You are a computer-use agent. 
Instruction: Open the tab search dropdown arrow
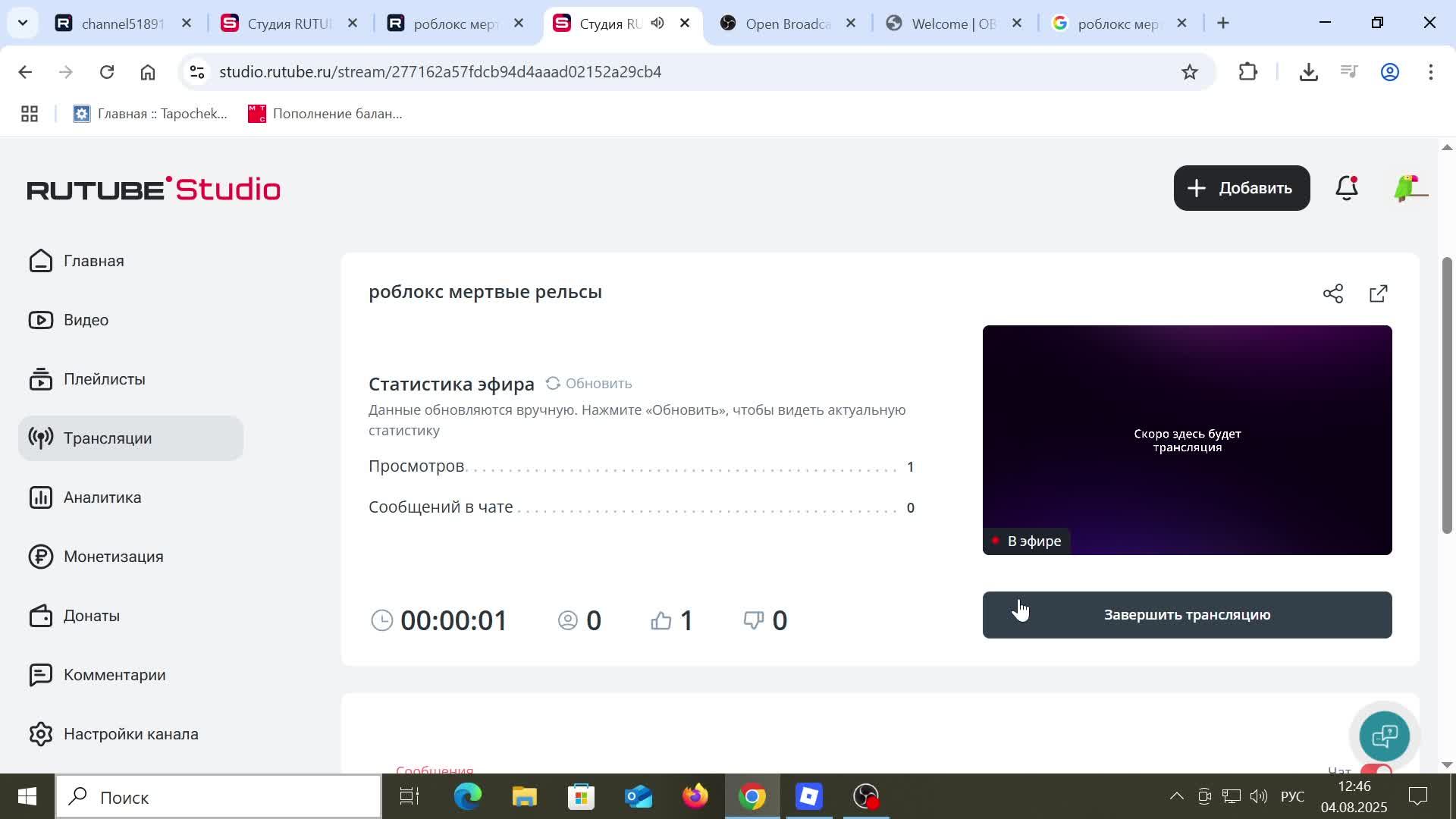pyautogui.click(x=22, y=23)
